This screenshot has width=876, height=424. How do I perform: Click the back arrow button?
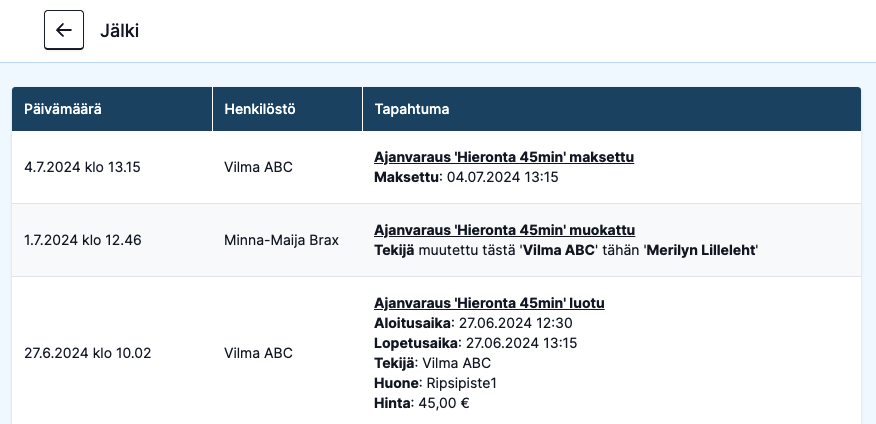click(64, 30)
